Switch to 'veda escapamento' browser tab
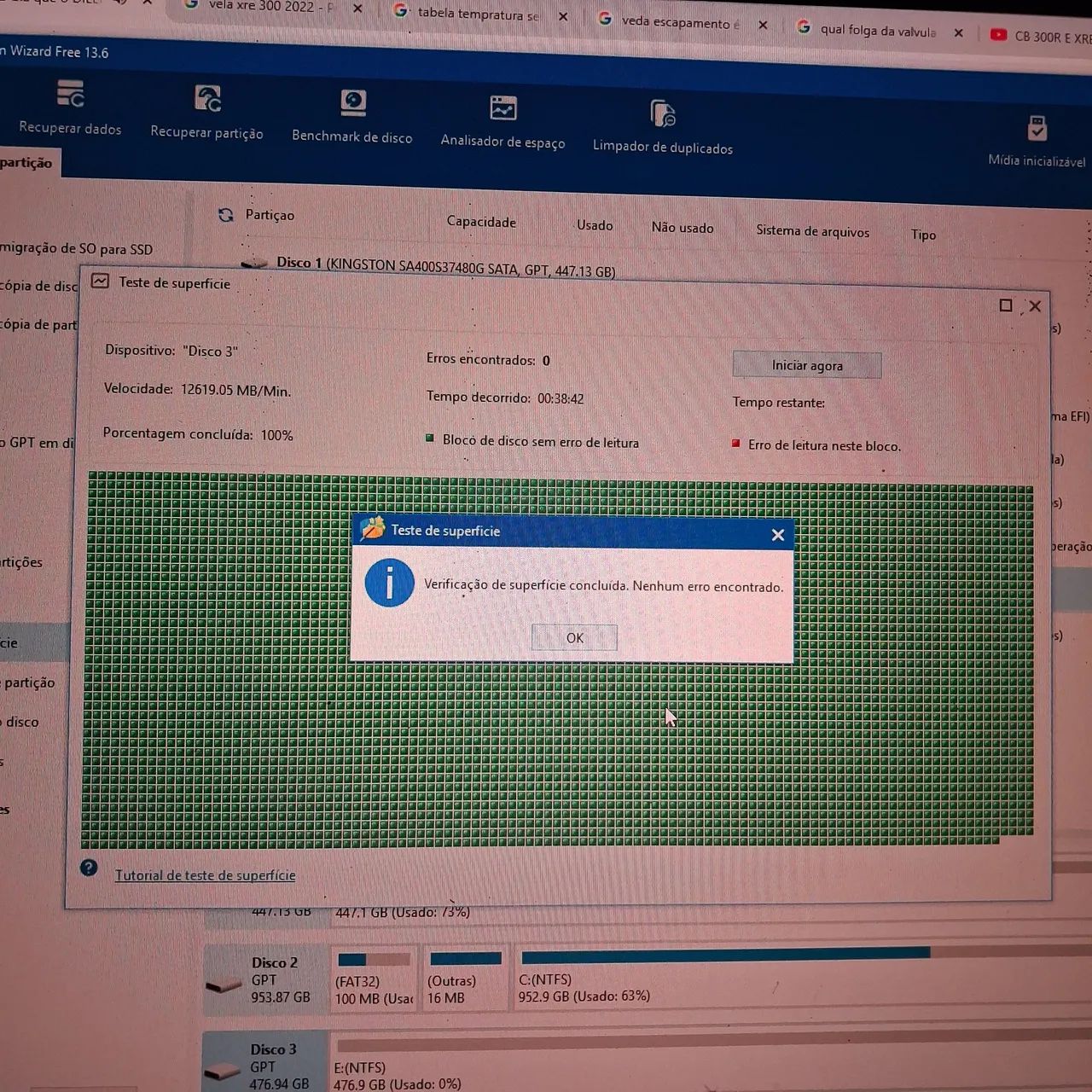This screenshot has width=1092, height=1092. [680, 22]
